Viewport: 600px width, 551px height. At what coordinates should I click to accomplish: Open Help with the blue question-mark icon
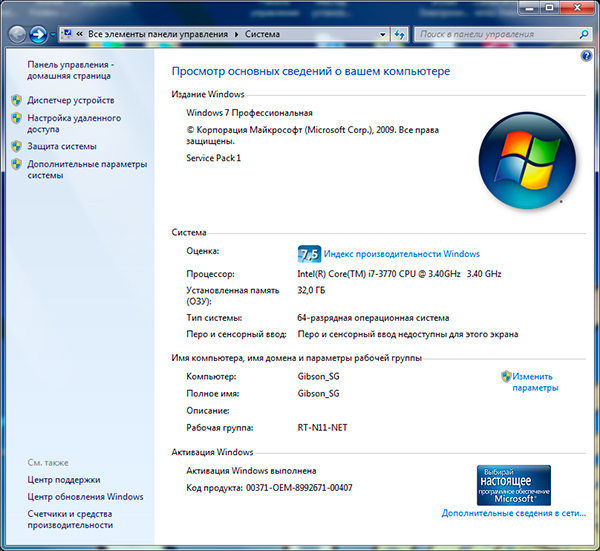click(586, 56)
